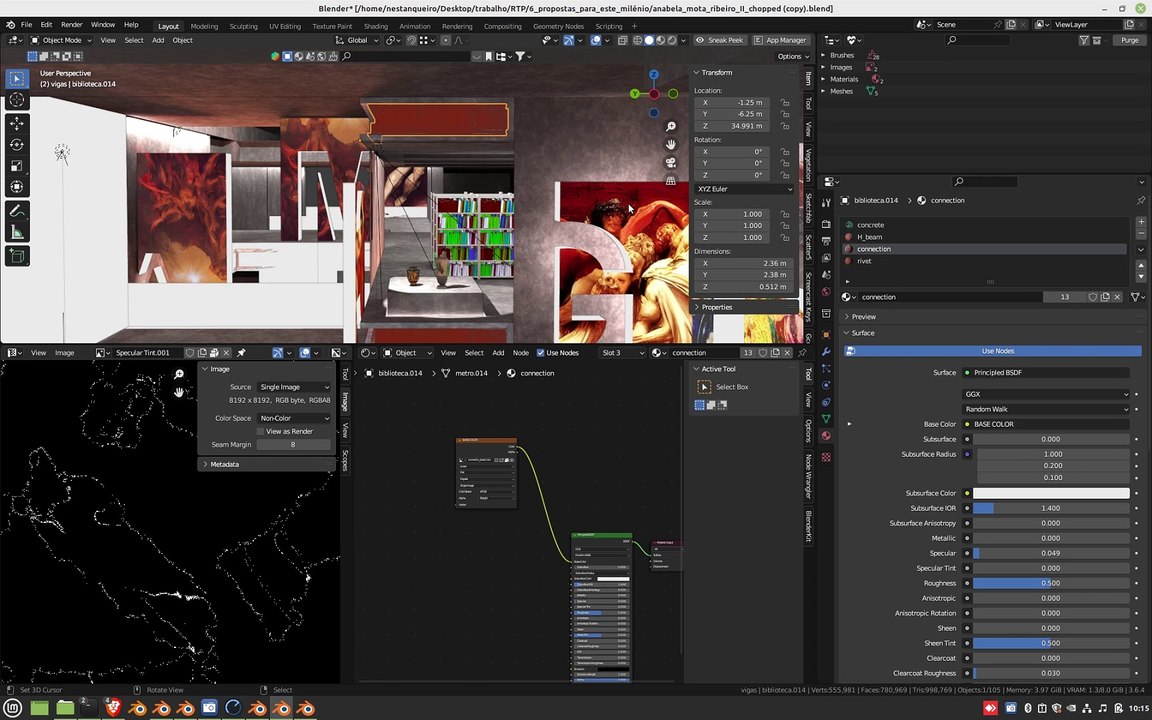The image size is (1152, 720).
Task: Toggle node editor pin icon
Action: click(802, 353)
